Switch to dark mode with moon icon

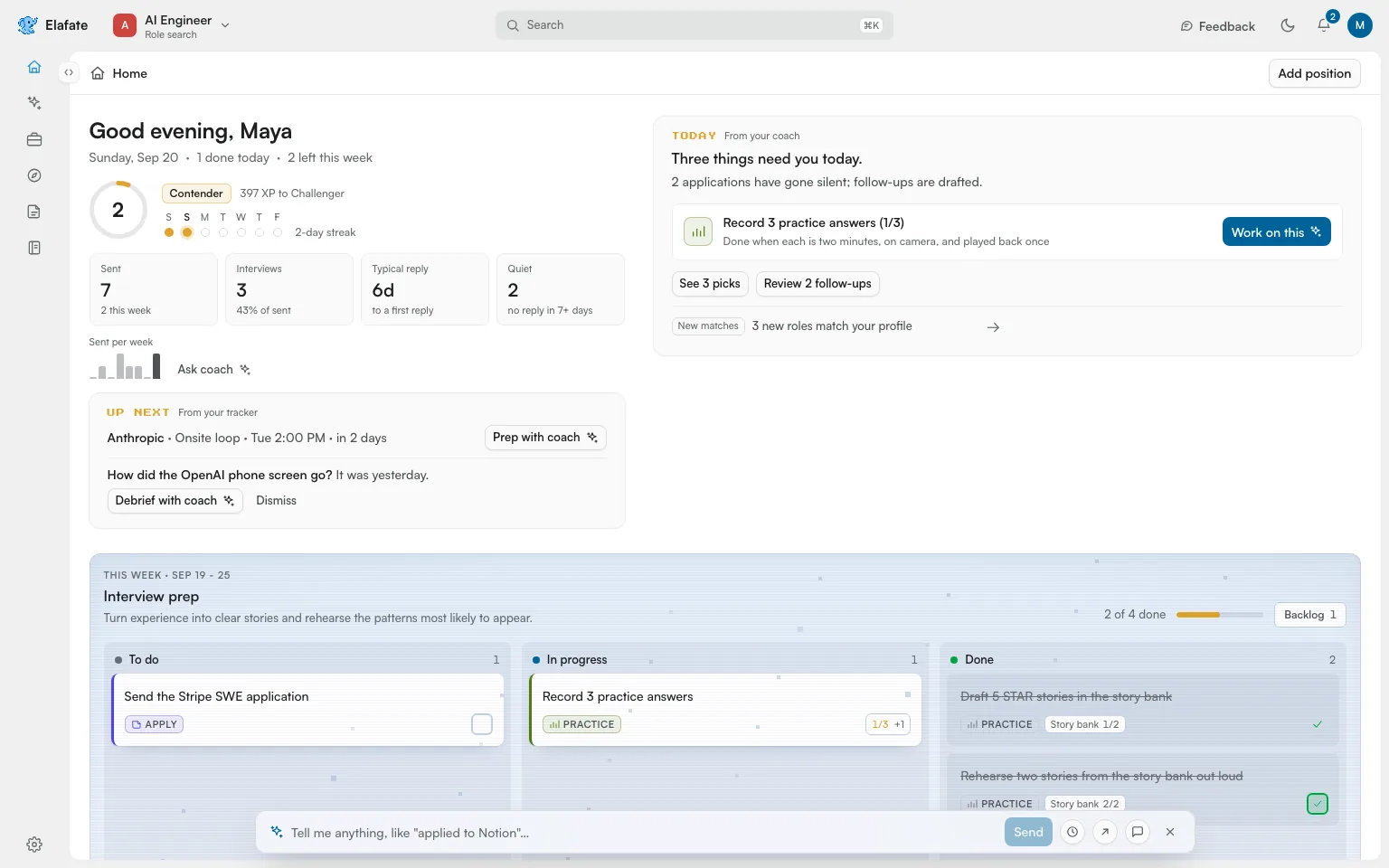coord(1288,25)
